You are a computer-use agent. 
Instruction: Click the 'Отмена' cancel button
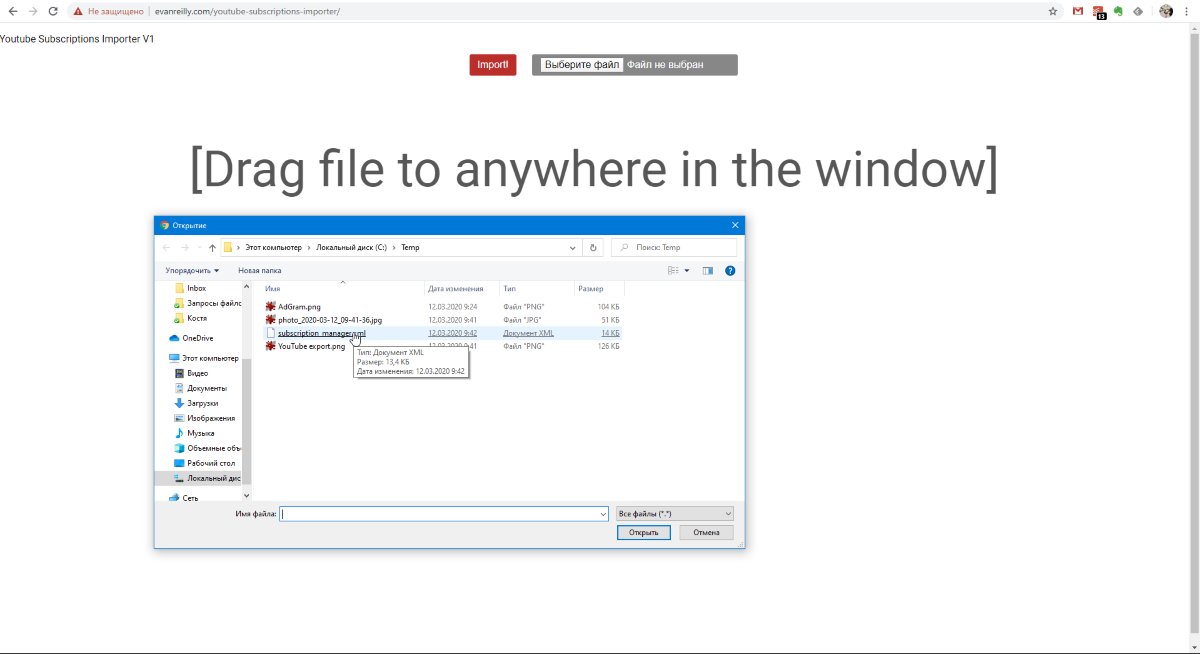click(x=707, y=532)
